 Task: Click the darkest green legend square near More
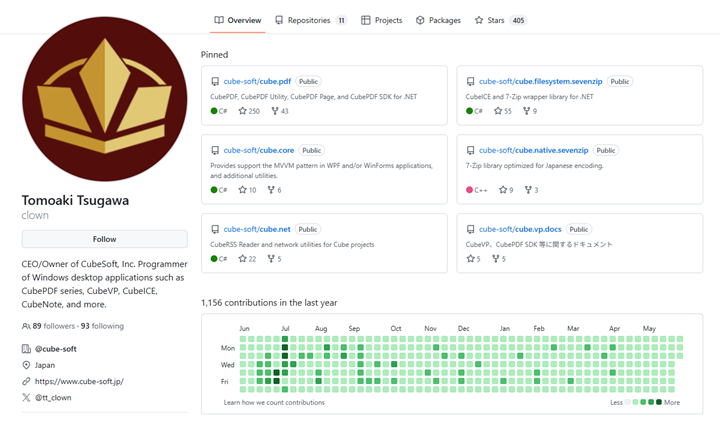pyautogui.click(x=659, y=402)
